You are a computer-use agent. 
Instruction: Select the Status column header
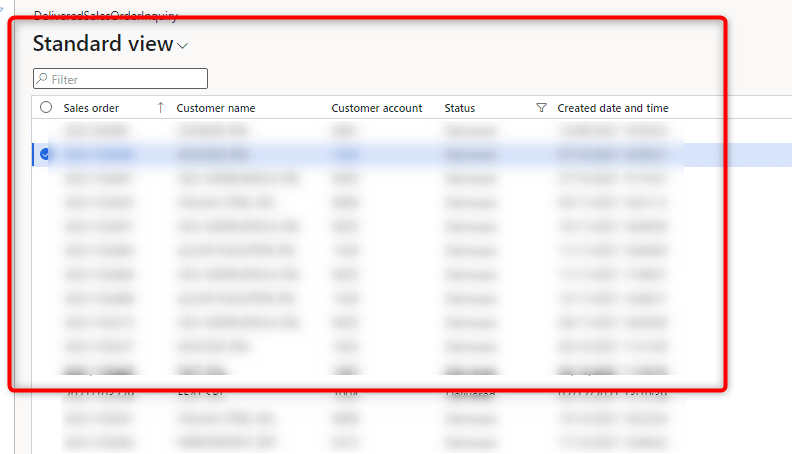[460, 108]
